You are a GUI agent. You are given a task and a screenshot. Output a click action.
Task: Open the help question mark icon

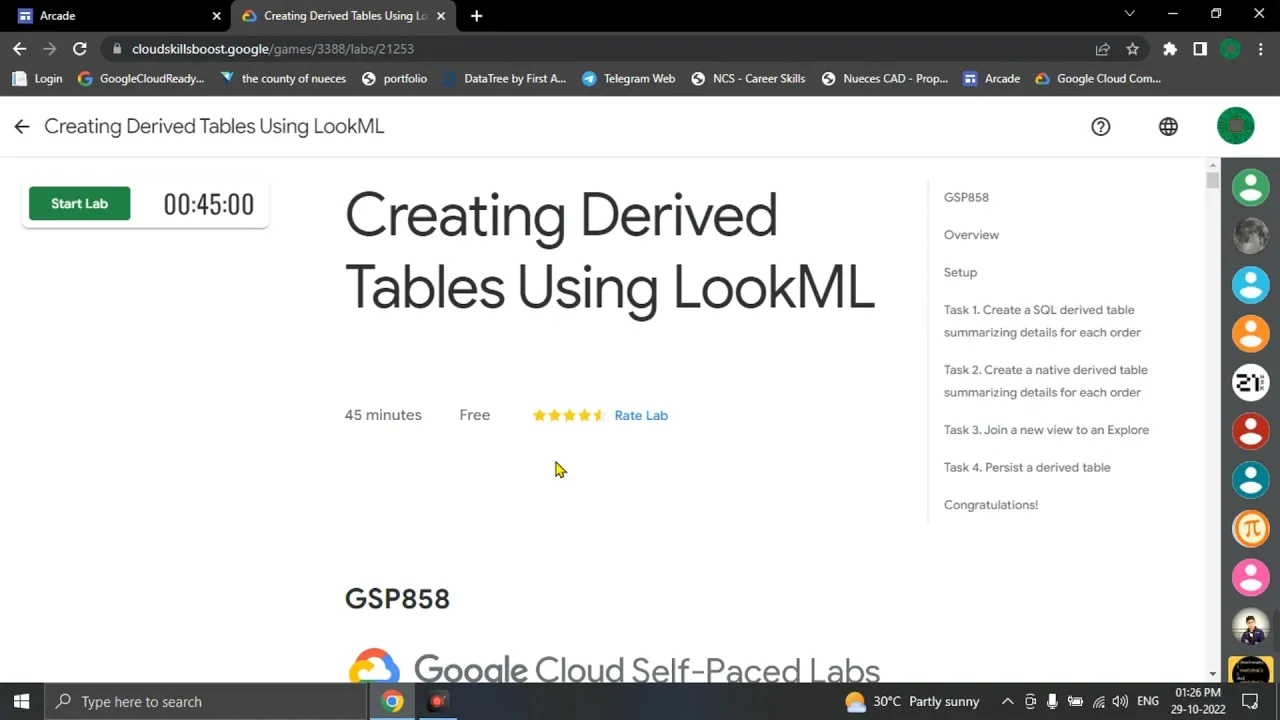[x=1100, y=126]
